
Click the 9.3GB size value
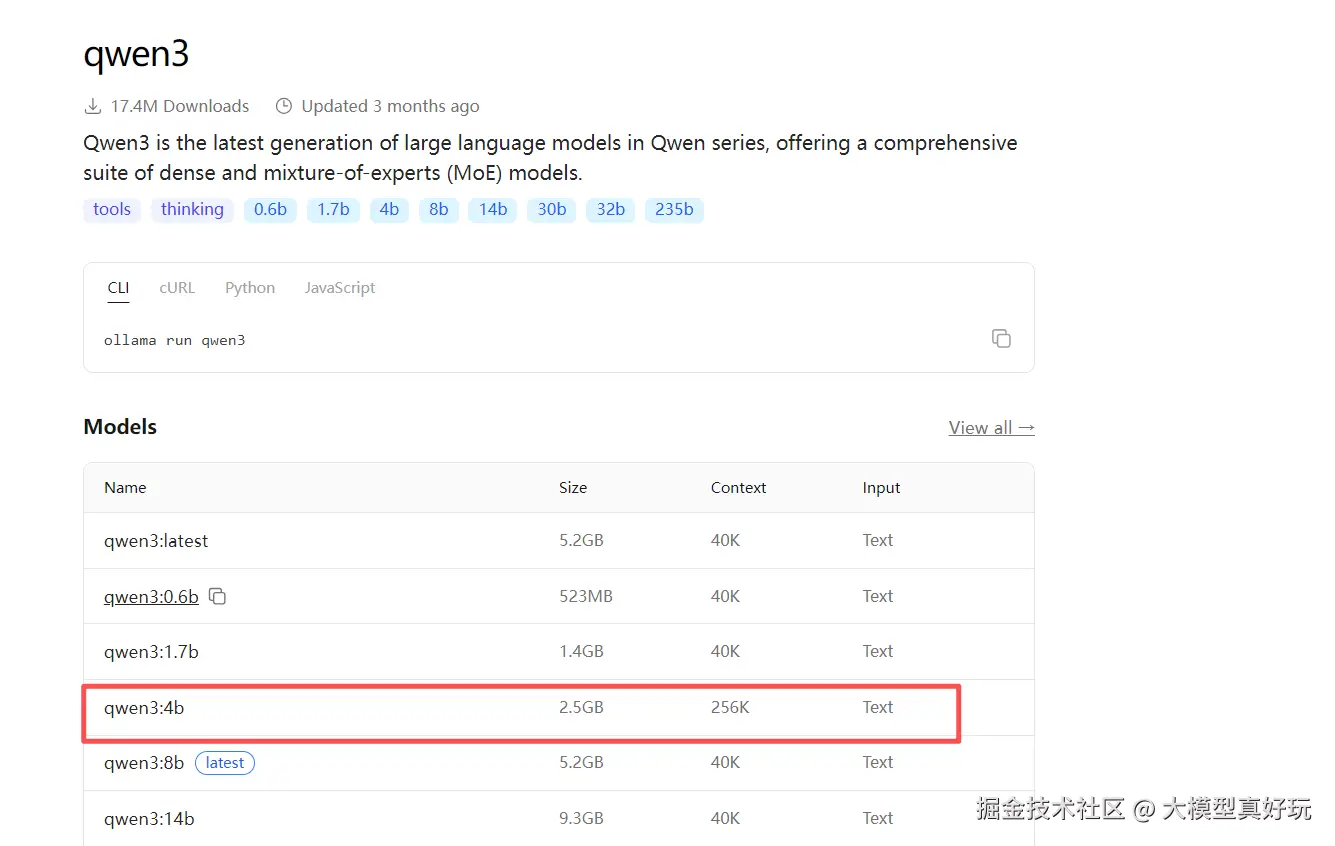[x=581, y=818]
